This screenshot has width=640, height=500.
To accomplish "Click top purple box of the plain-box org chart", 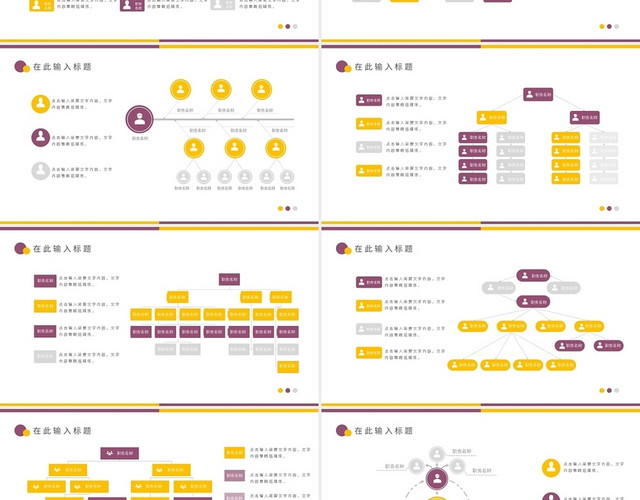I will pyautogui.click(x=229, y=279).
